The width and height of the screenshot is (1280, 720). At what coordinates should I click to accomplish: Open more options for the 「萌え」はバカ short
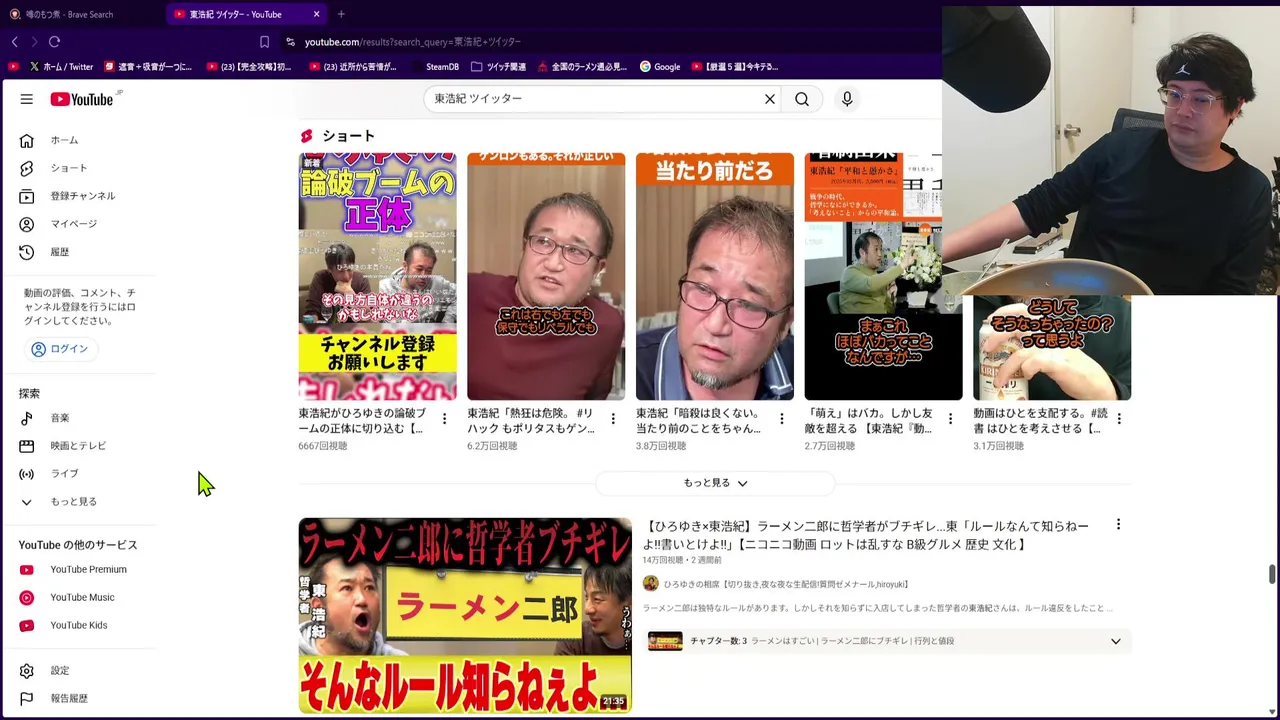coord(951,419)
